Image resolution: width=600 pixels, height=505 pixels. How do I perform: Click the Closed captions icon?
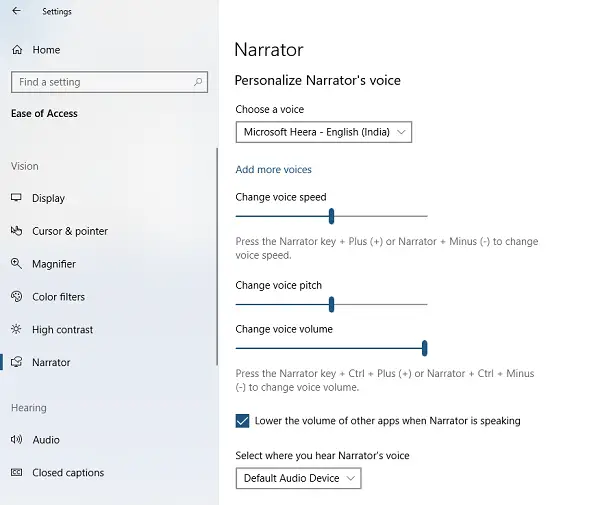point(16,473)
